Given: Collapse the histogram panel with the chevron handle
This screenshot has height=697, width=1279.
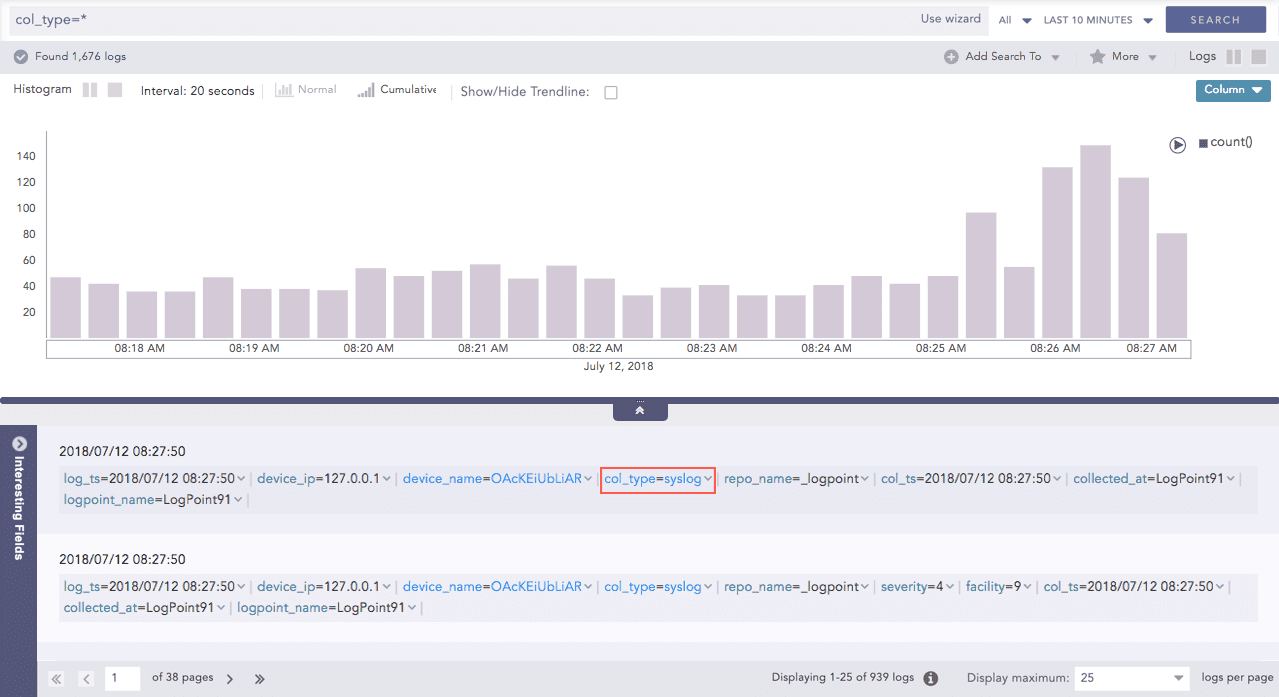Looking at the screenshot, I should 640,409.
